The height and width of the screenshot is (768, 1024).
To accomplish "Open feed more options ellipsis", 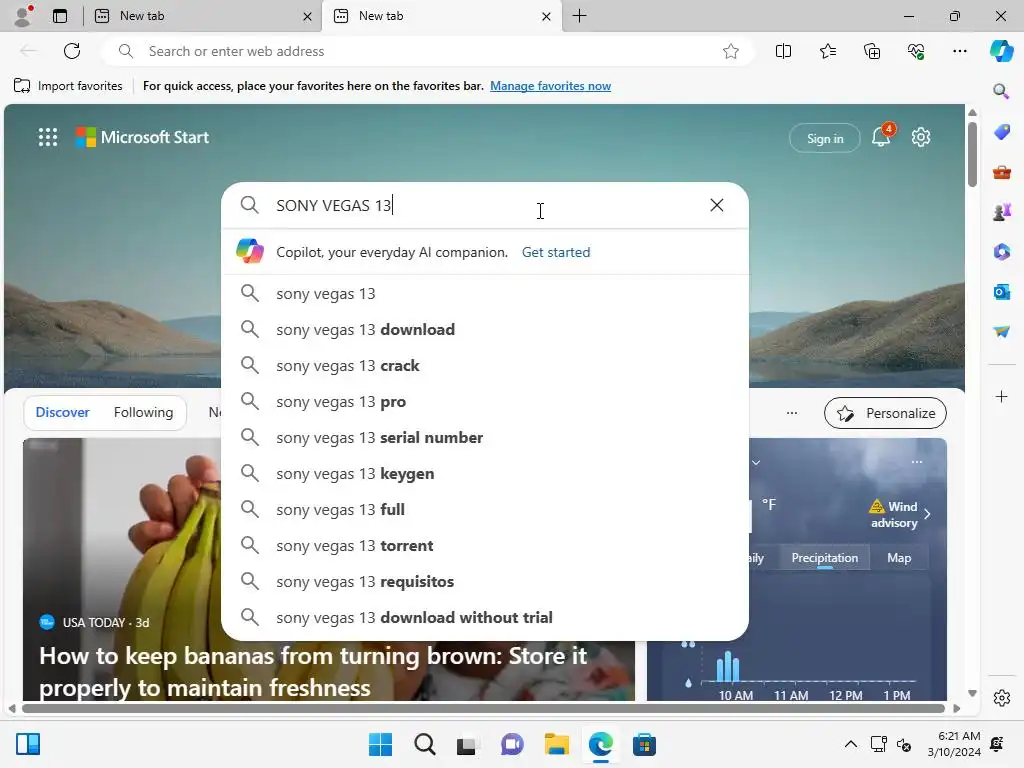I will (x=792, y=413).
